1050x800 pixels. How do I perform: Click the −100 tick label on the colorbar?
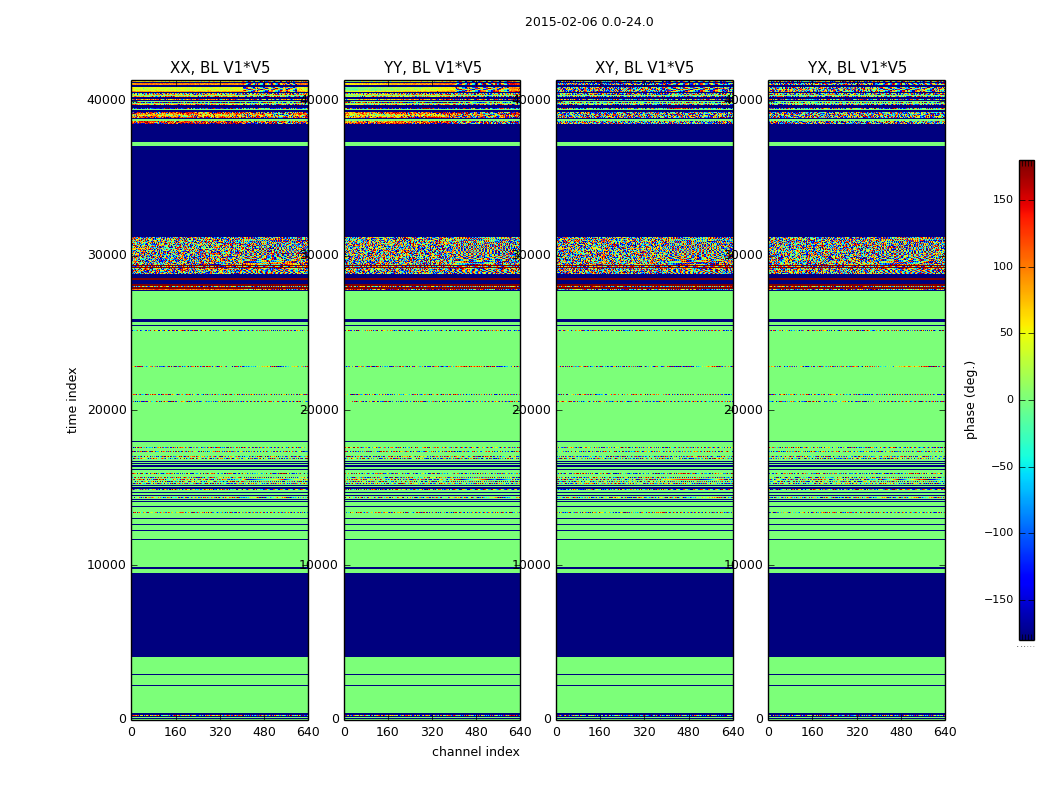998,533
